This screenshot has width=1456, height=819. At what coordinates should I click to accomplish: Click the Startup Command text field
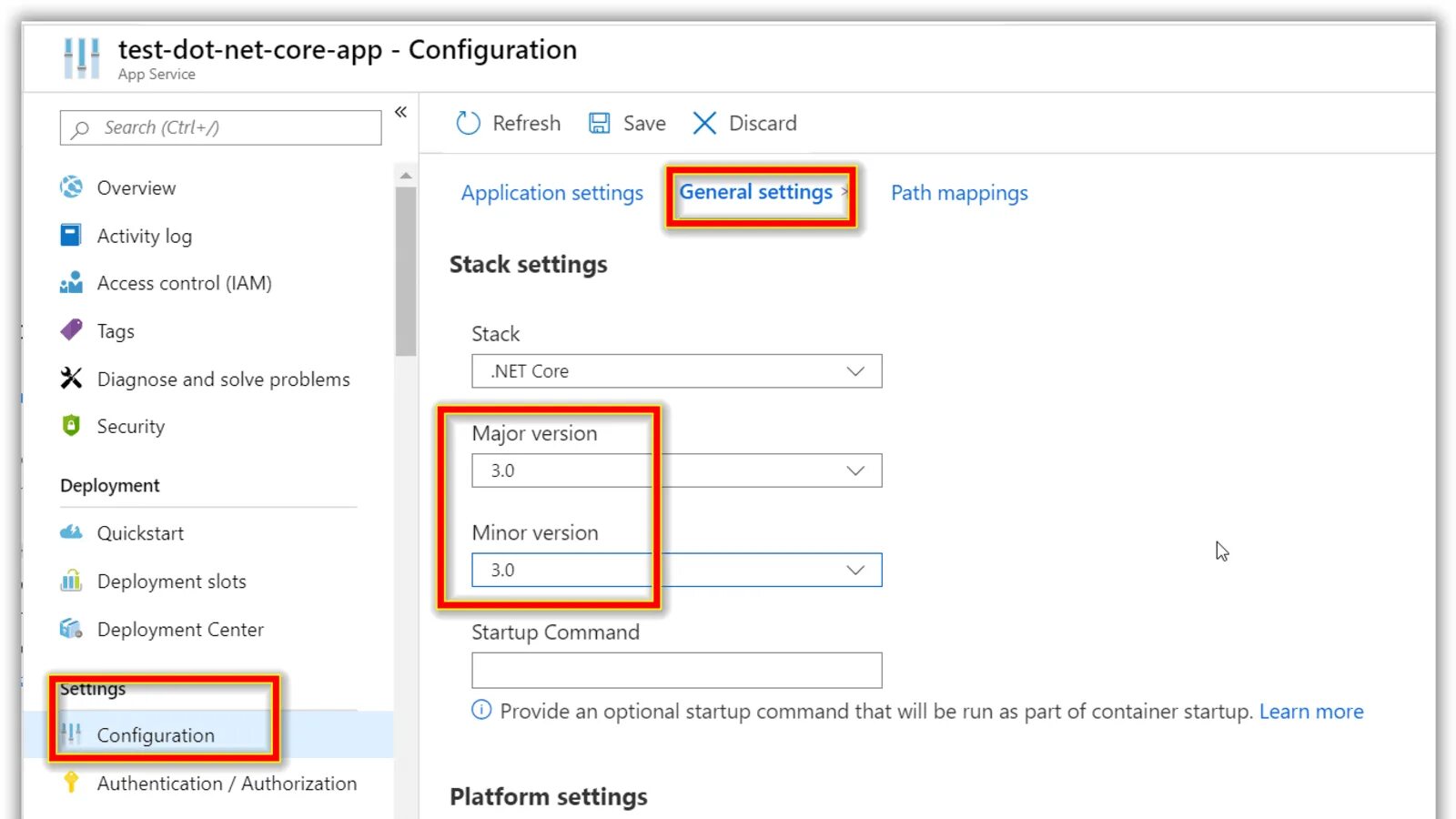point(676,671)
